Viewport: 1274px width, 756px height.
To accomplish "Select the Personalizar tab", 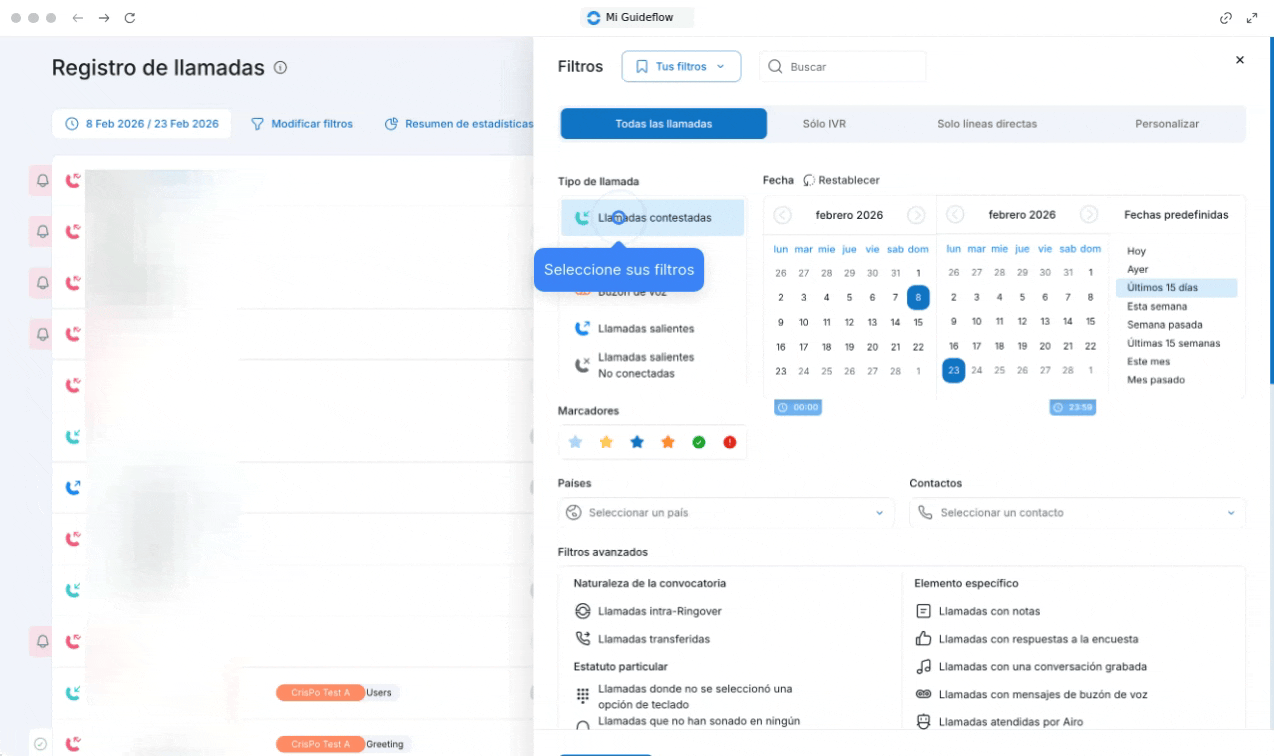I will pyautogui.click(x=1166, y=124).
